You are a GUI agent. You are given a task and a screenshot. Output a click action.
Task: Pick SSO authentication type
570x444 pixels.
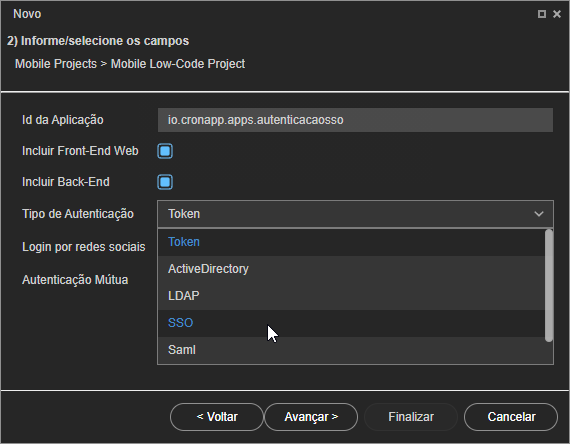(x=351, y=323)
